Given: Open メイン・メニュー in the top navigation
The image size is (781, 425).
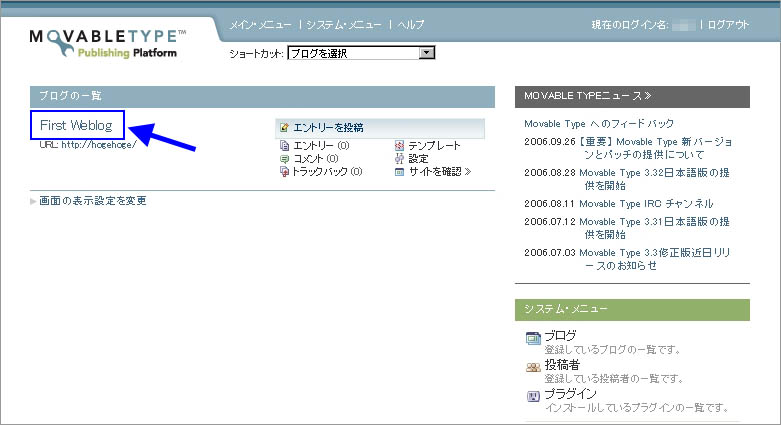Looking at the screenshot, I should click(x=260, y=24).
